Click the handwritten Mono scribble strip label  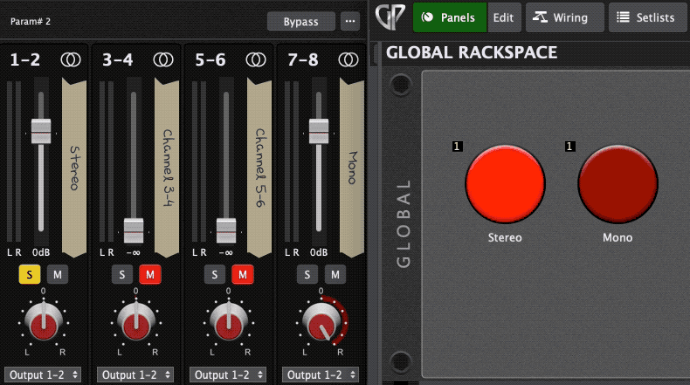352,168
